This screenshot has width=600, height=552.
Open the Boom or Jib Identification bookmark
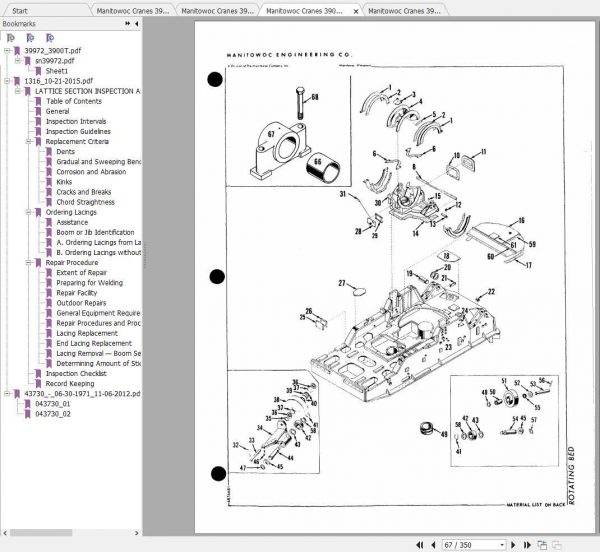pos(95,232)
